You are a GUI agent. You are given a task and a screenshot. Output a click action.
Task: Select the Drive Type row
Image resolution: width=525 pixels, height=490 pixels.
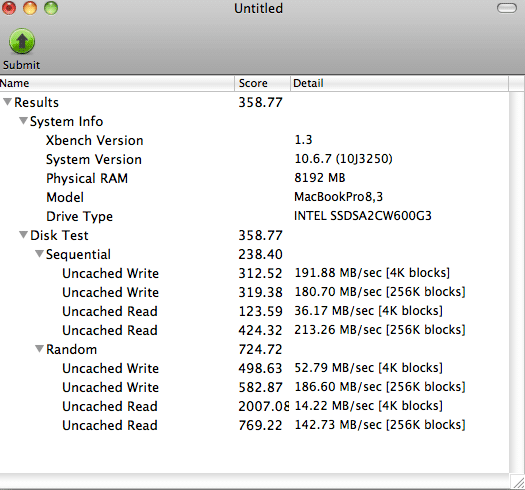click(254, 216)
